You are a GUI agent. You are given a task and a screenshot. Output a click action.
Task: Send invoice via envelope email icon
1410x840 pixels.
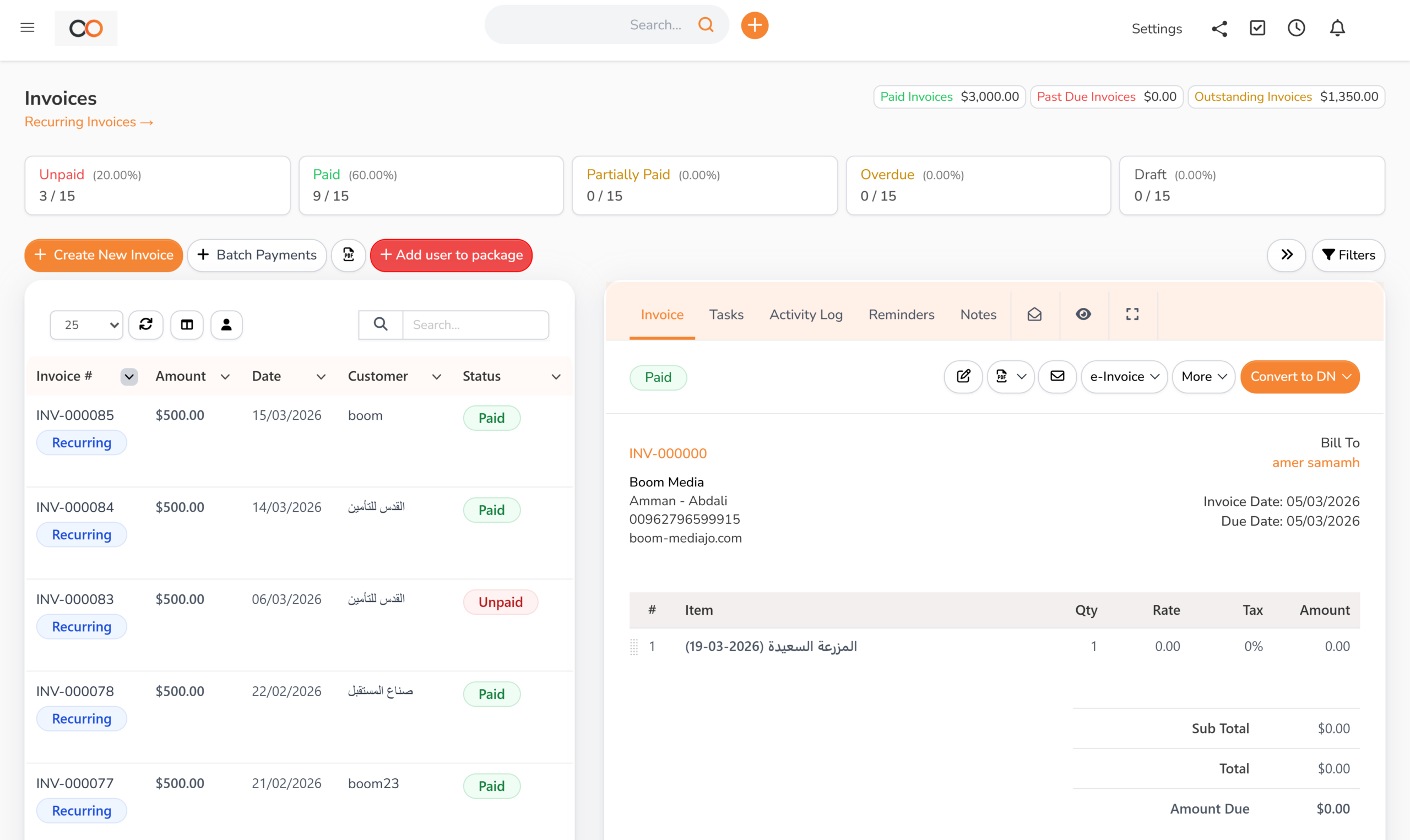click(1057, 376)
